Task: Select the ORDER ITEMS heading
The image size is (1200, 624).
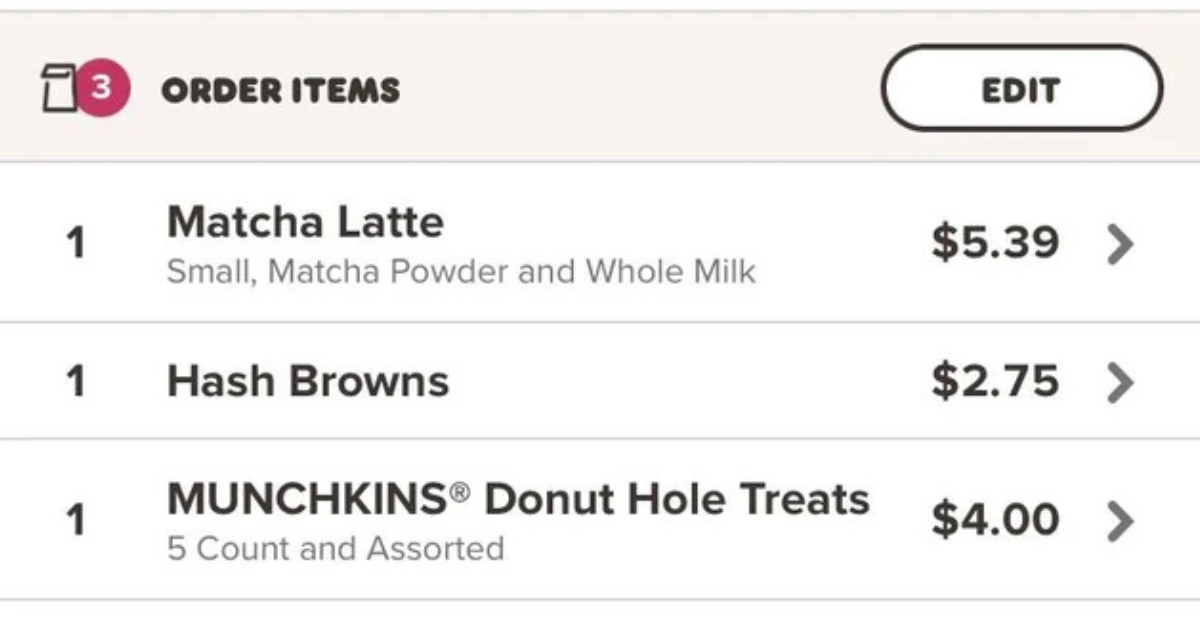Action: point(280,90)
